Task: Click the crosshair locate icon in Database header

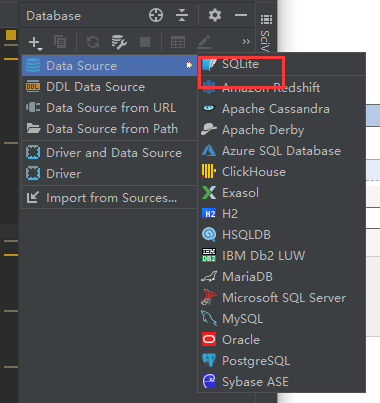Action: 156,15
